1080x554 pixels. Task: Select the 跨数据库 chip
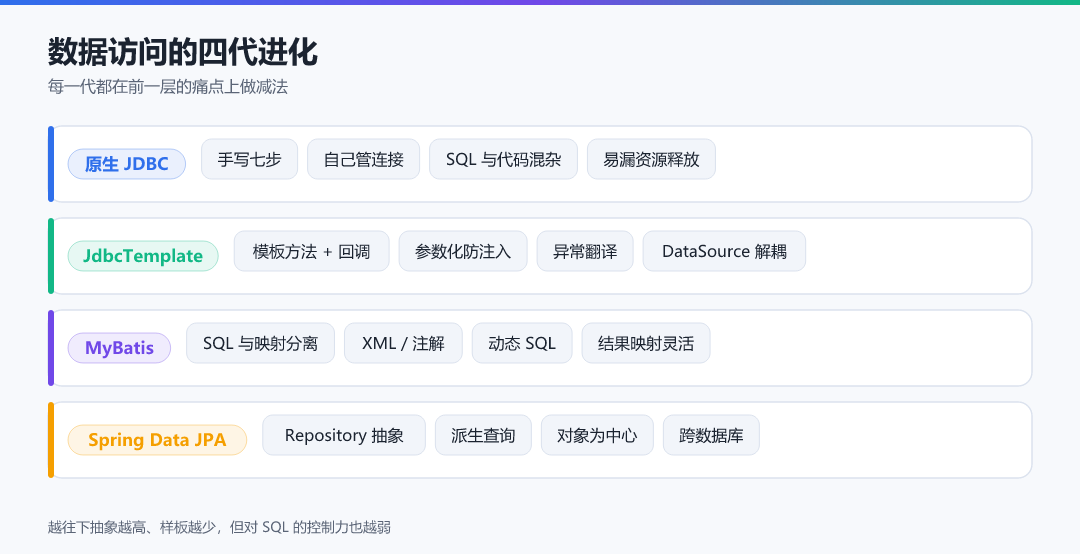pyautogui.click(x=712, y=435)
